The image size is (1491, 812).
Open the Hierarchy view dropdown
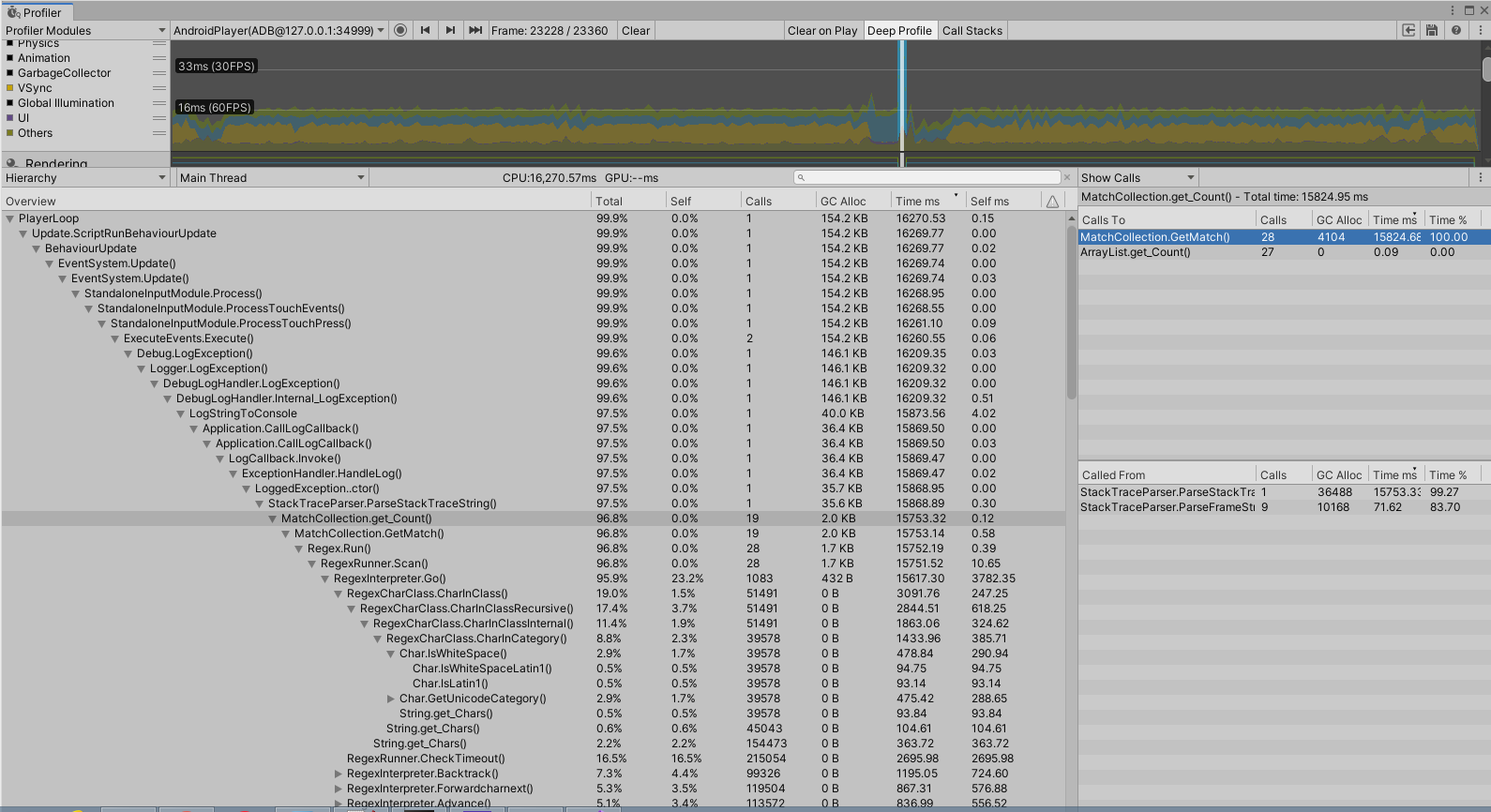84,177
